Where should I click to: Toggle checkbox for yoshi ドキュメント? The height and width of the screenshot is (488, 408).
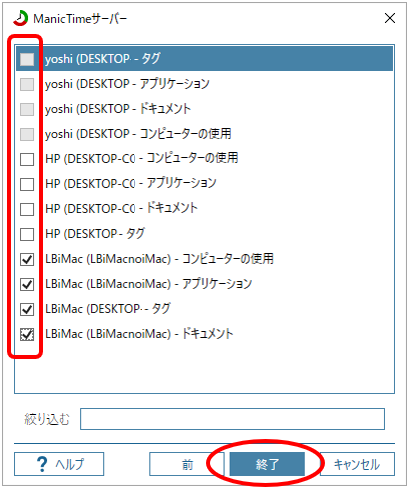click(27, 109)
